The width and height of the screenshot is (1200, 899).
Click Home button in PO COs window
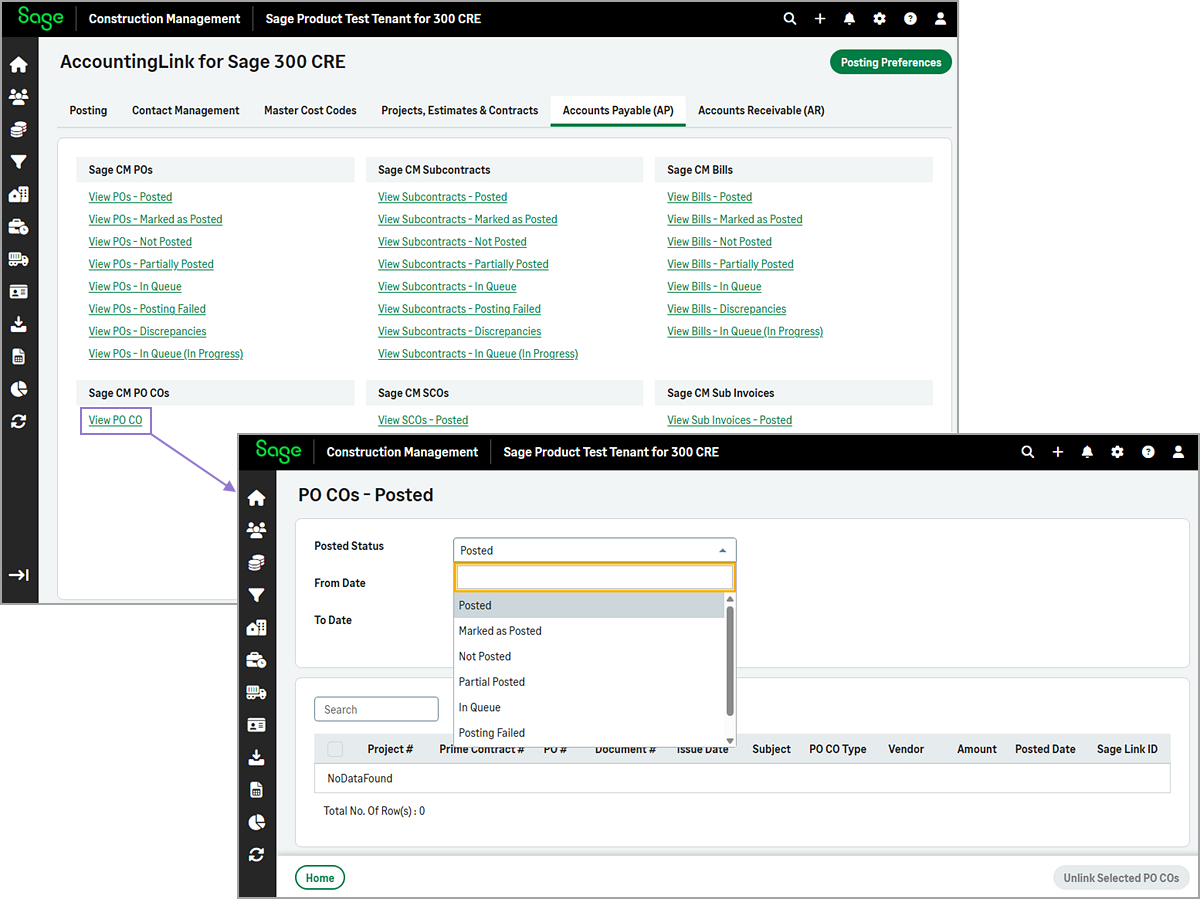pyautogui.click(x=320, y=878)
